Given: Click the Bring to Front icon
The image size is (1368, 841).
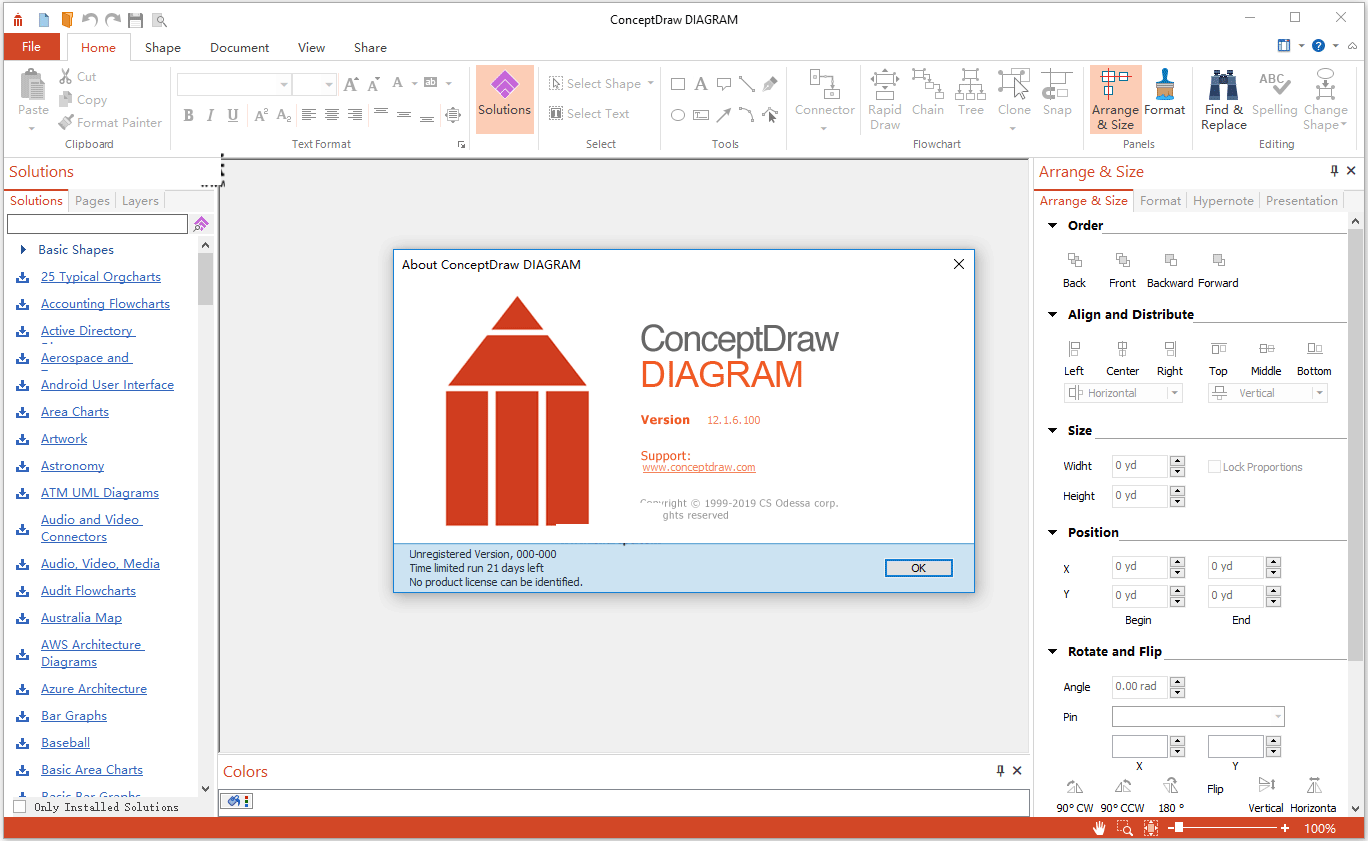Looking at the screenshot, I should point(1122,261).
